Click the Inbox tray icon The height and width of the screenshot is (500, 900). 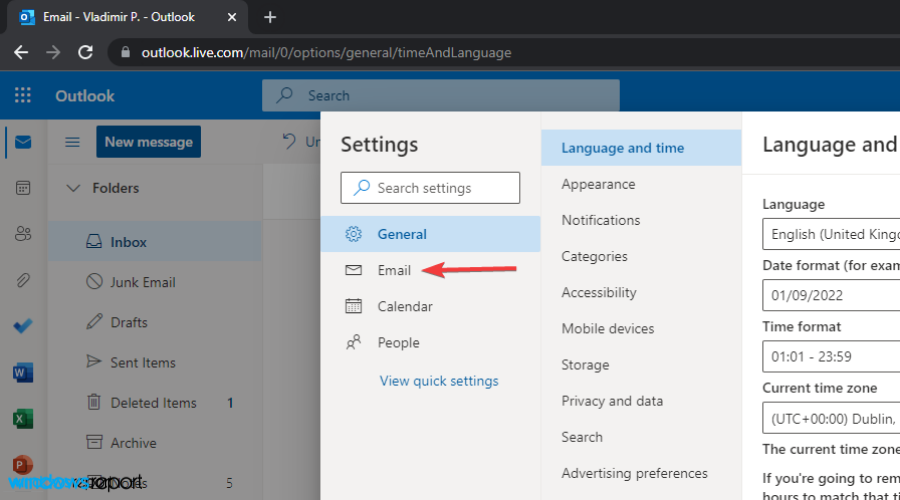click(x=94, y=242)
